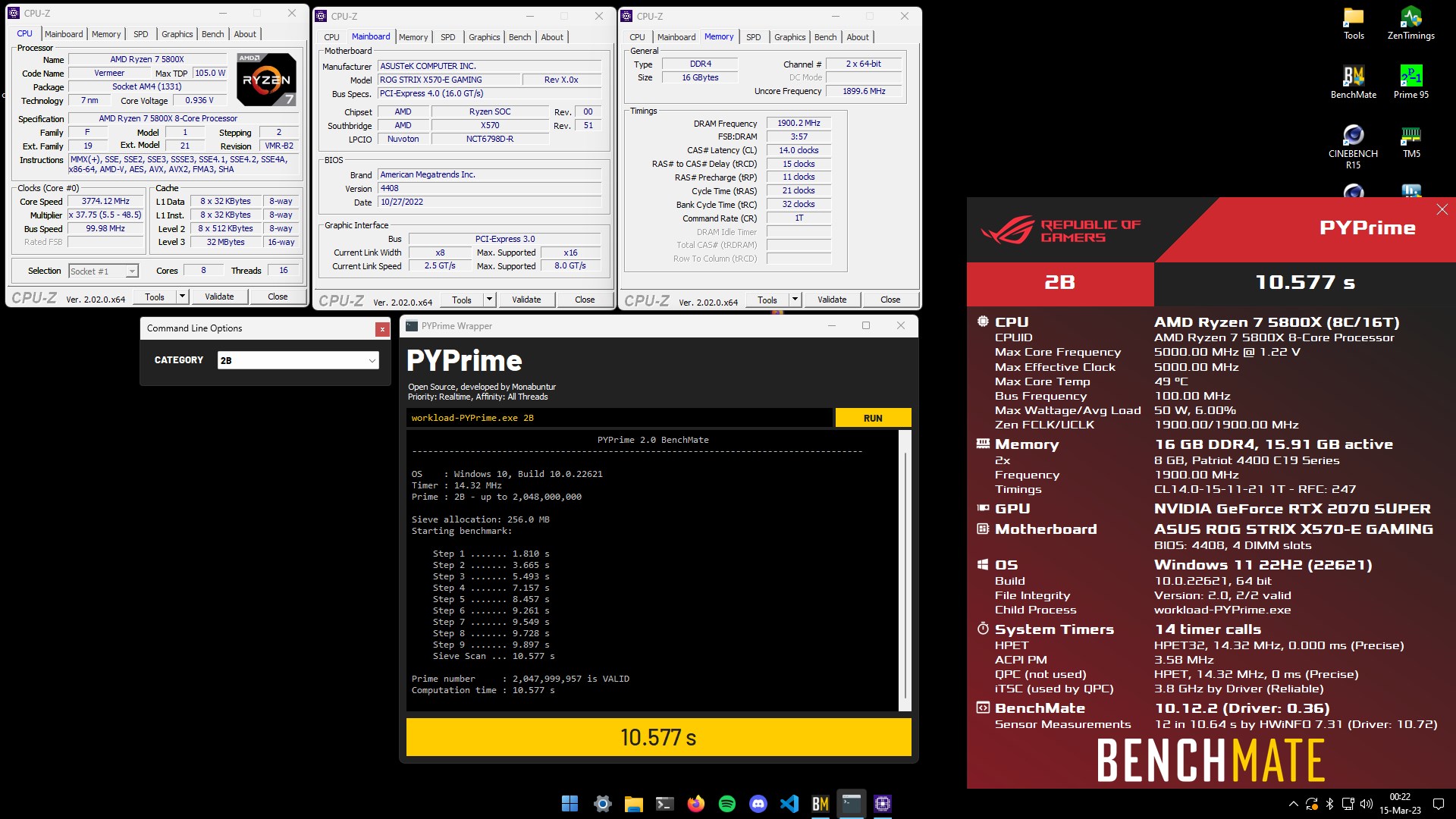Click the Bluetooth tray icon
The height and width of the screenshot is (819, 1456).
point(1329,804)
